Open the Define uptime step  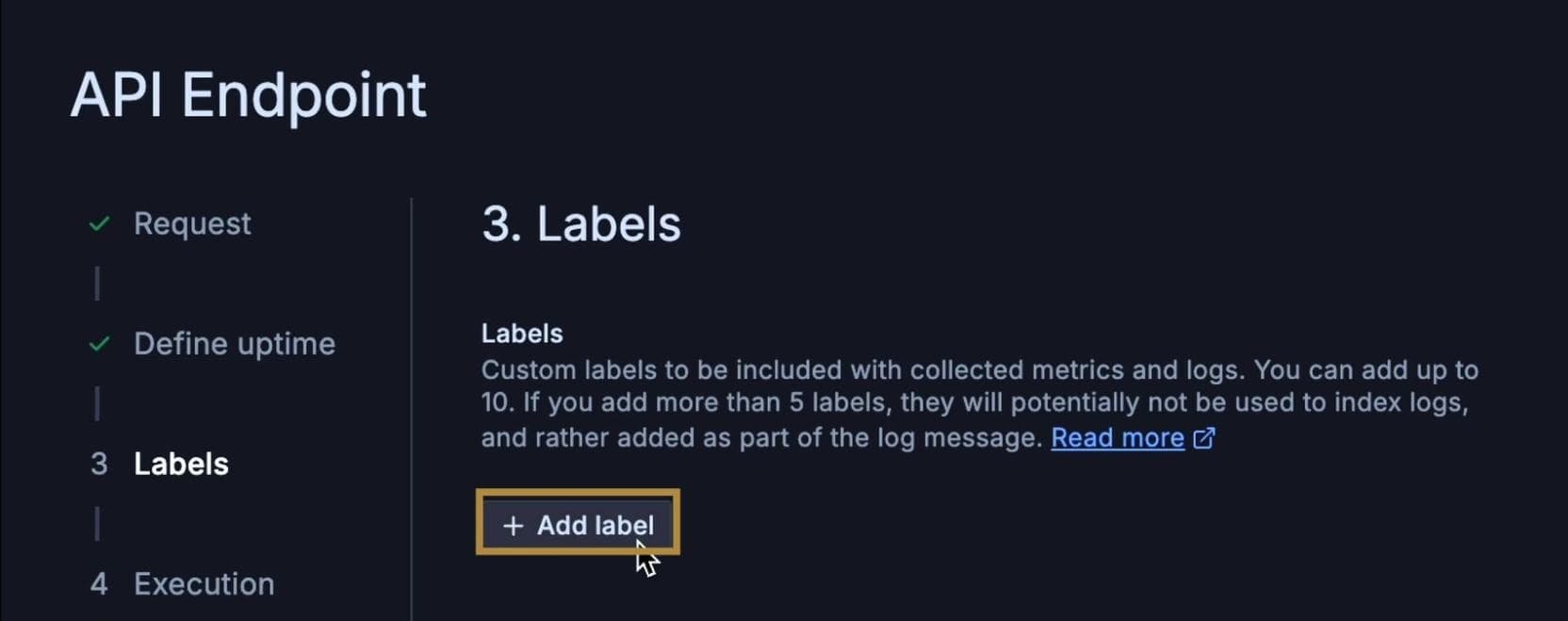233,344
